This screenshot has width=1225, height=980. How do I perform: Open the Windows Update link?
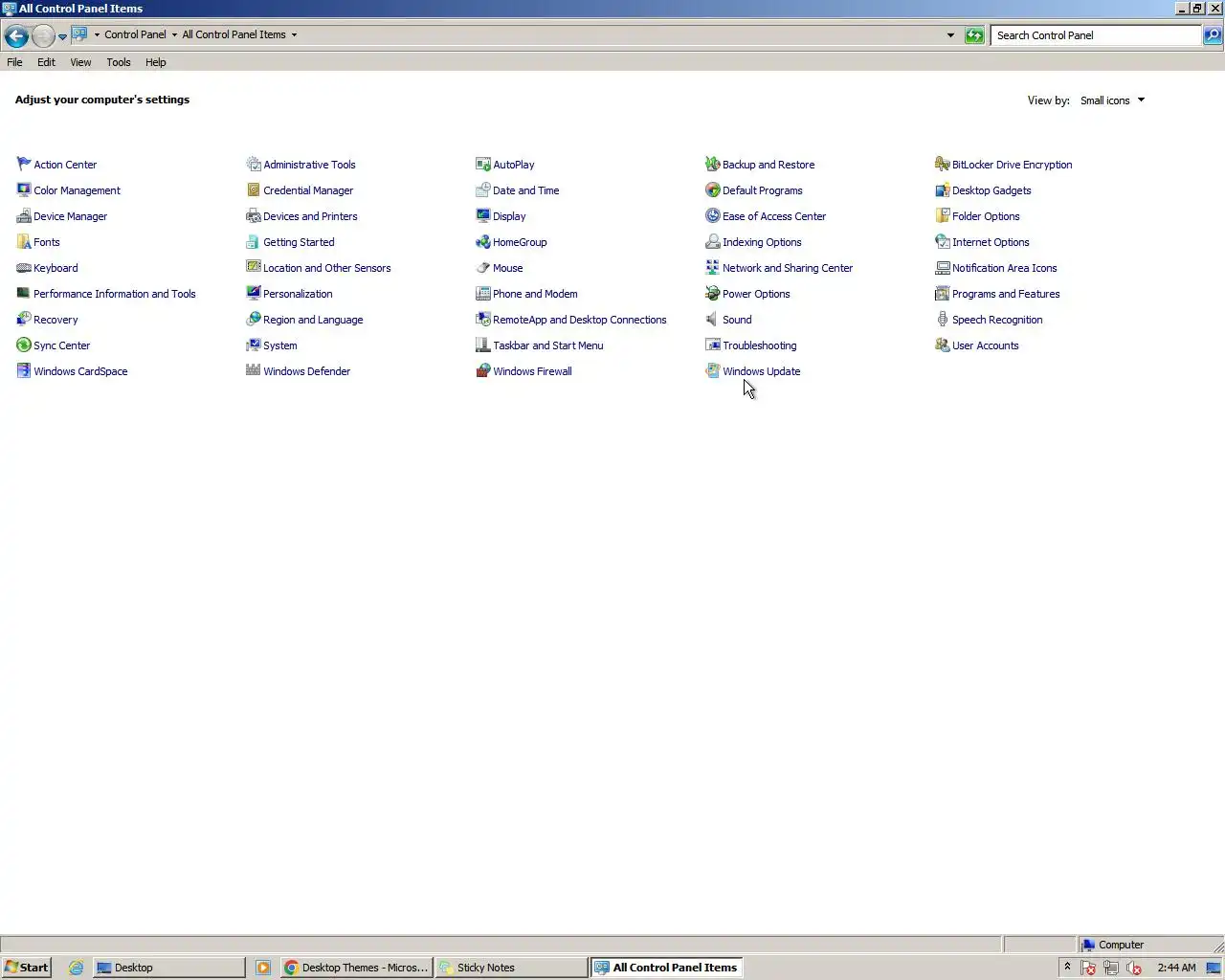pyautogui.click(x=761, y=371)
